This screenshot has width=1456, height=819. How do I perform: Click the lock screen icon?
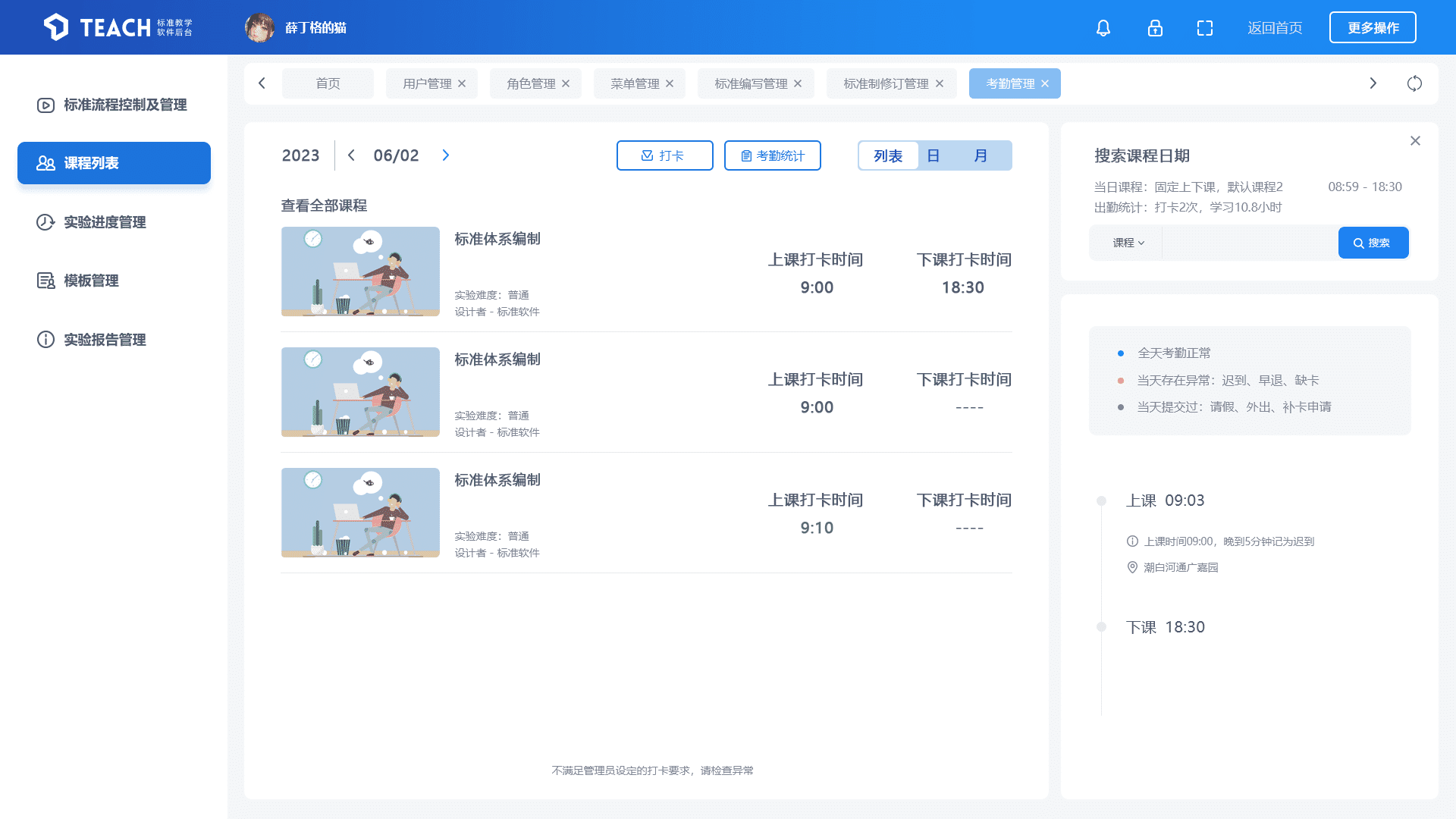1154,28
